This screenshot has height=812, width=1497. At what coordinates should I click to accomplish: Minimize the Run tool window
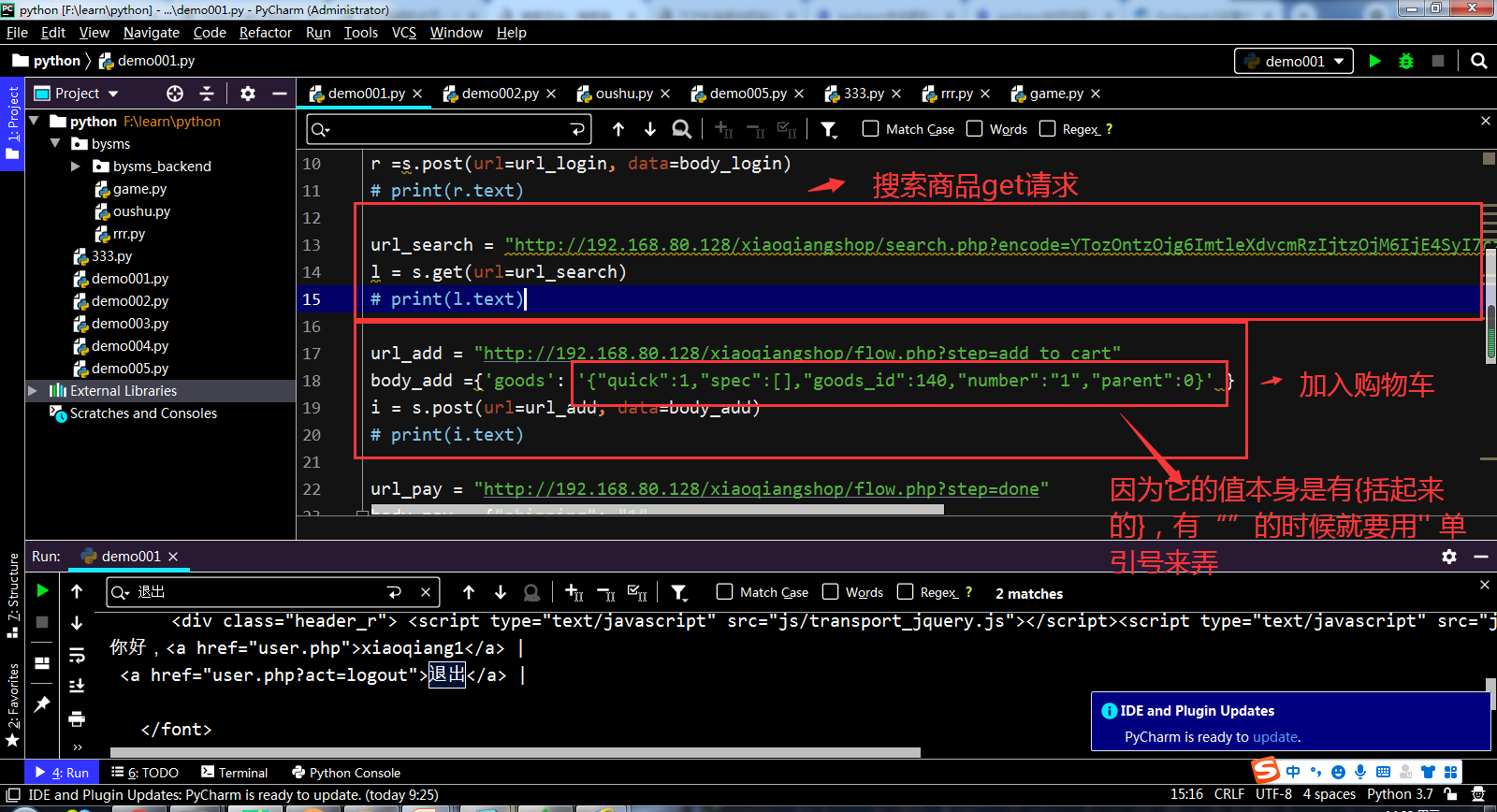pos(1481,557)
